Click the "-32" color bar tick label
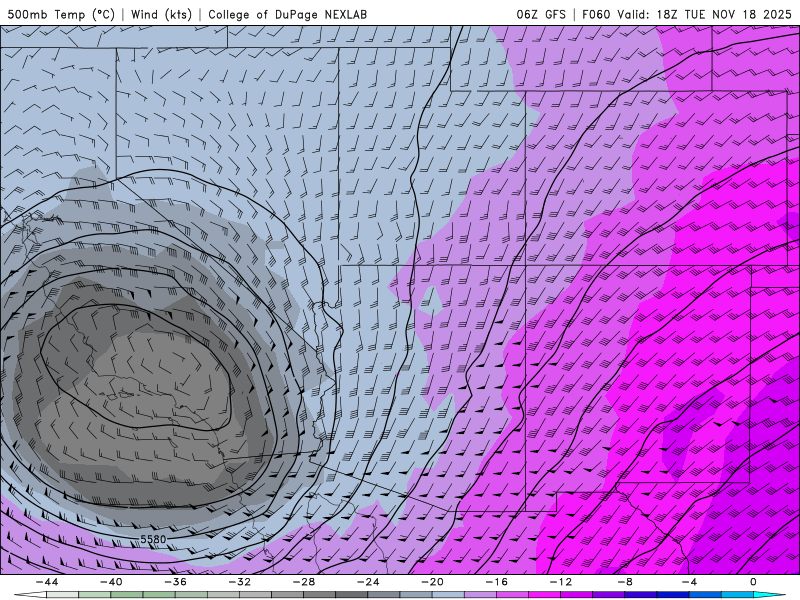Screen dimensions: 800x600 (240, 582)
